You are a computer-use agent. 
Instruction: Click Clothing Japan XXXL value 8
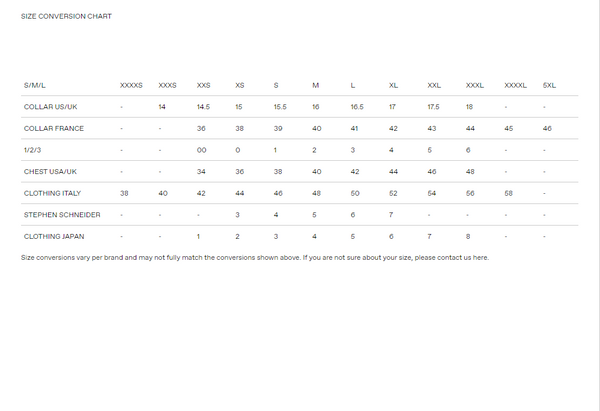(468, 236)
